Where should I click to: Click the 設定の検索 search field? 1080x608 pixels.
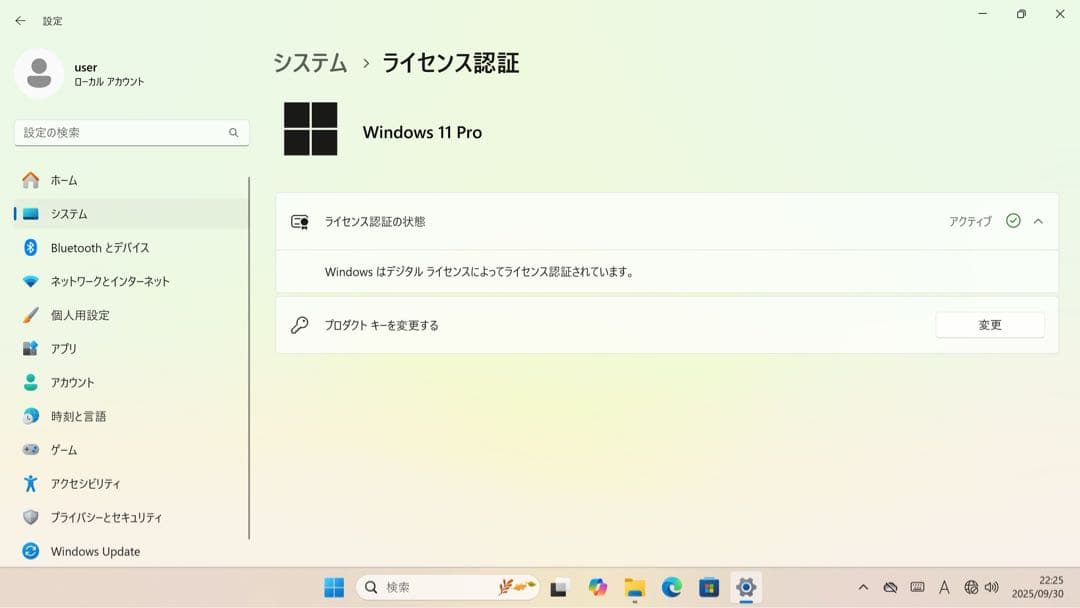131,131
